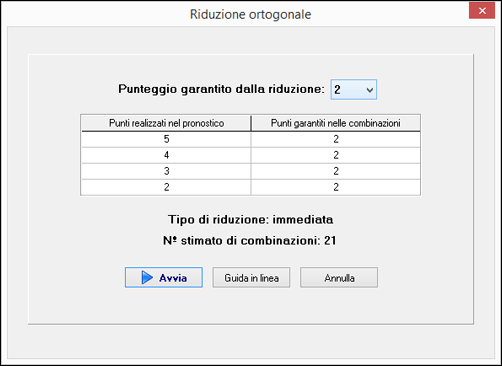The width and height of the screenshot is (502, 366).
Task: Select the "Punti garantiti nelle combinazioni" column header
Action: [x=336, y=123]
